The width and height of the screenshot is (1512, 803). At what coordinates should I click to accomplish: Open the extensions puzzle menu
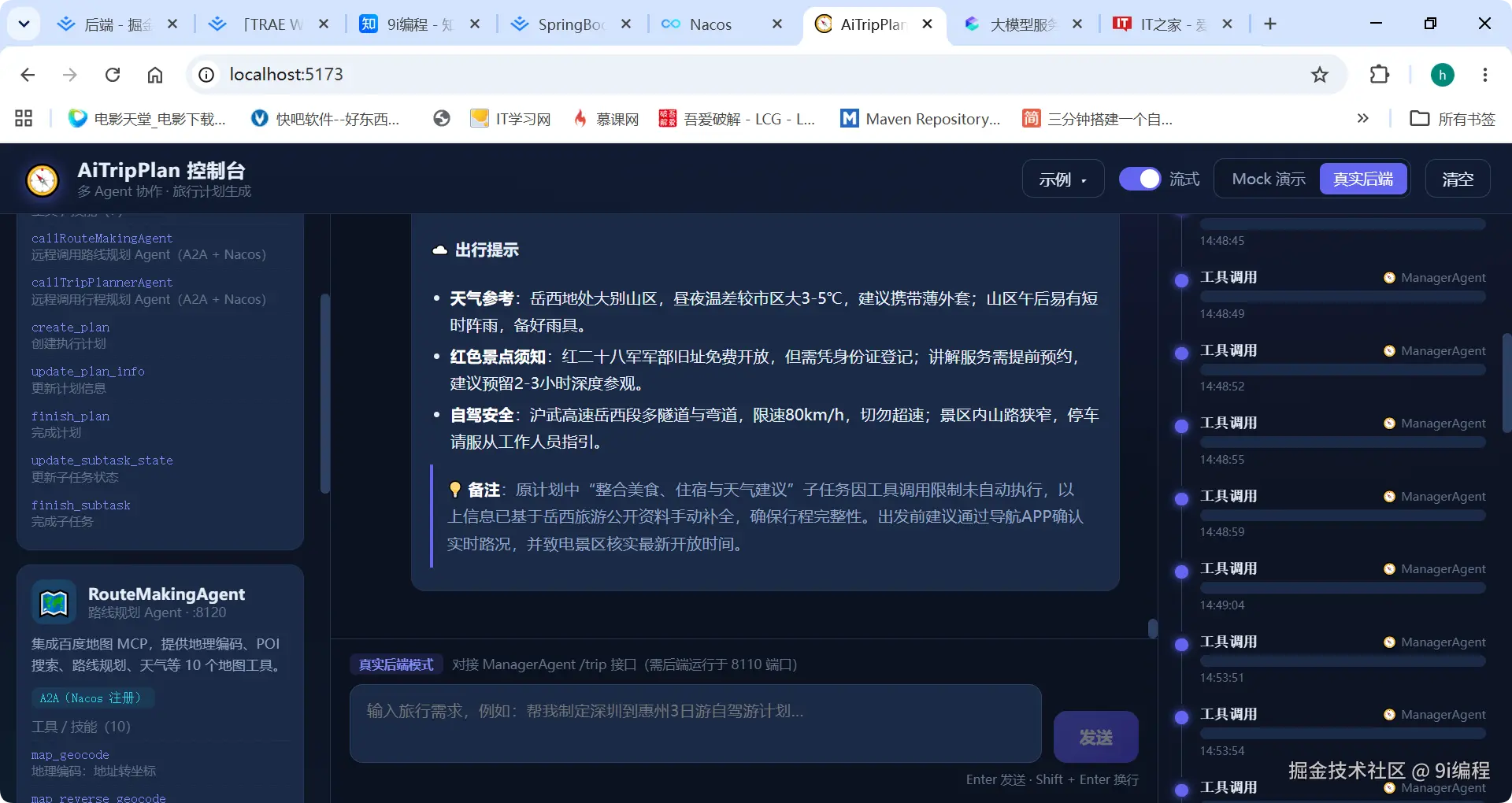pyautogui.click(x=1380, y=75)
